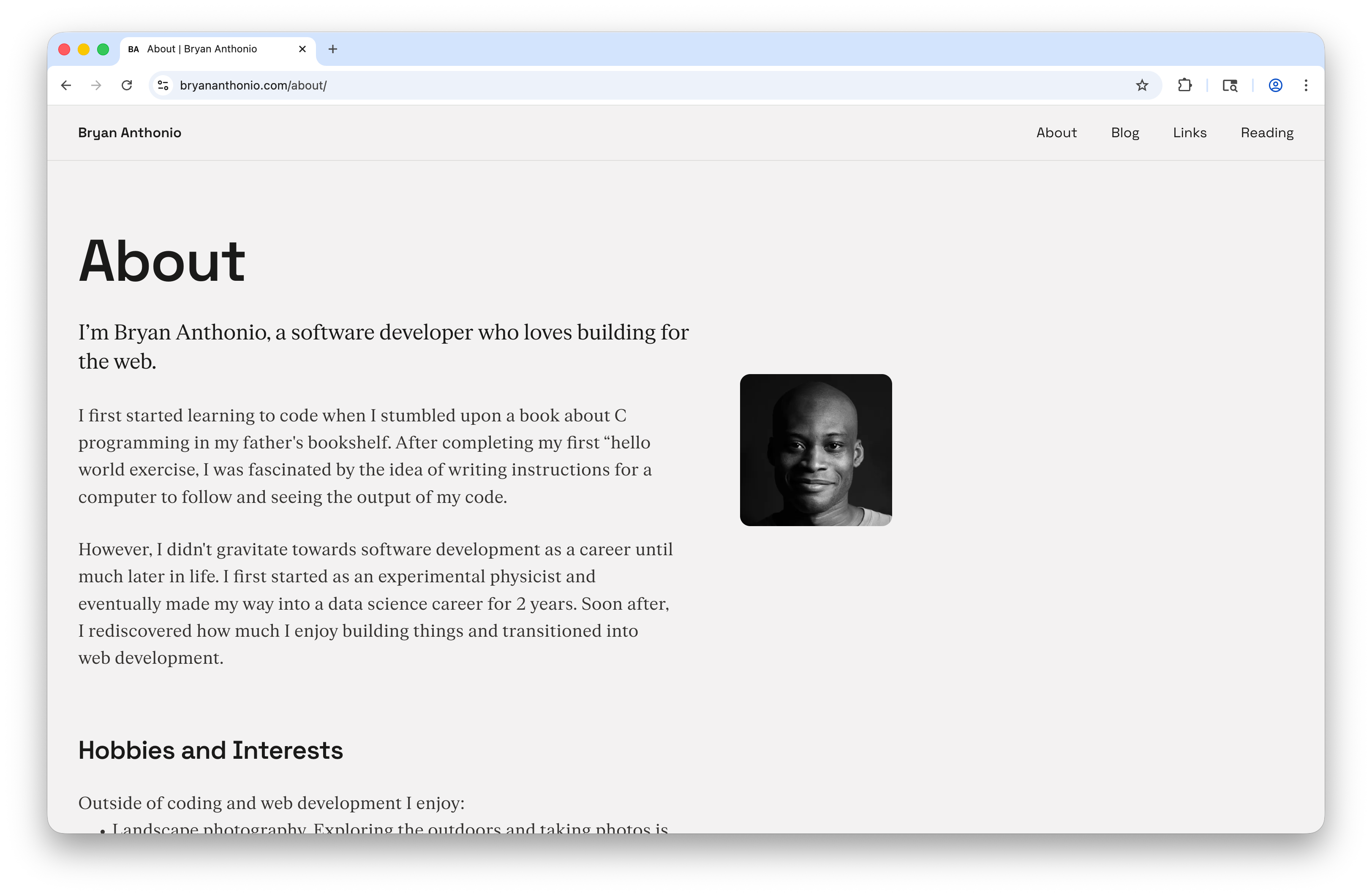Image resolution: width=1372 pixels, height=896 pixels.
Task: Open the Blog navigation item
Action: tap(1125, 133)
